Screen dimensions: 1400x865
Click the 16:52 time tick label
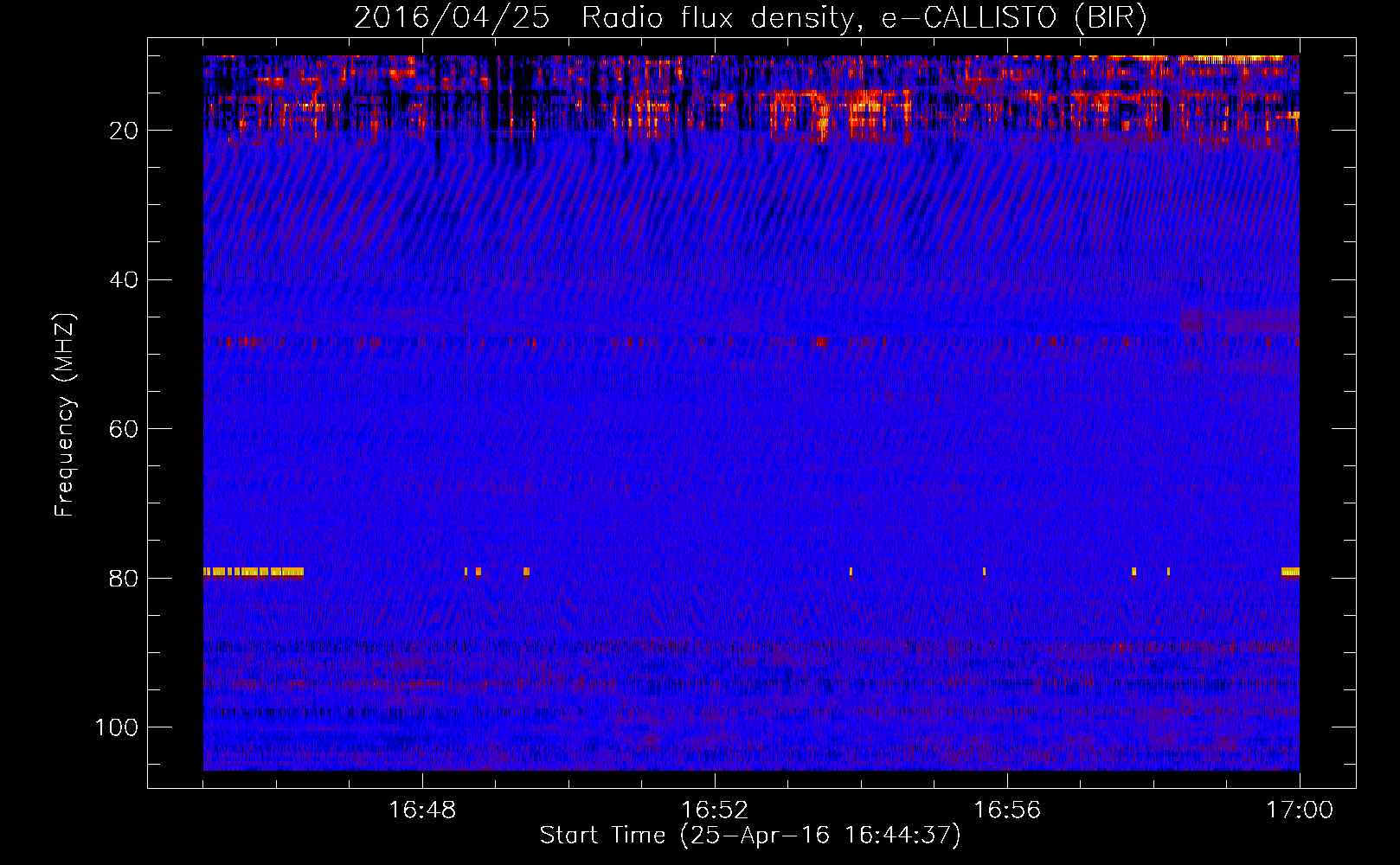click(x=715, y=811)
